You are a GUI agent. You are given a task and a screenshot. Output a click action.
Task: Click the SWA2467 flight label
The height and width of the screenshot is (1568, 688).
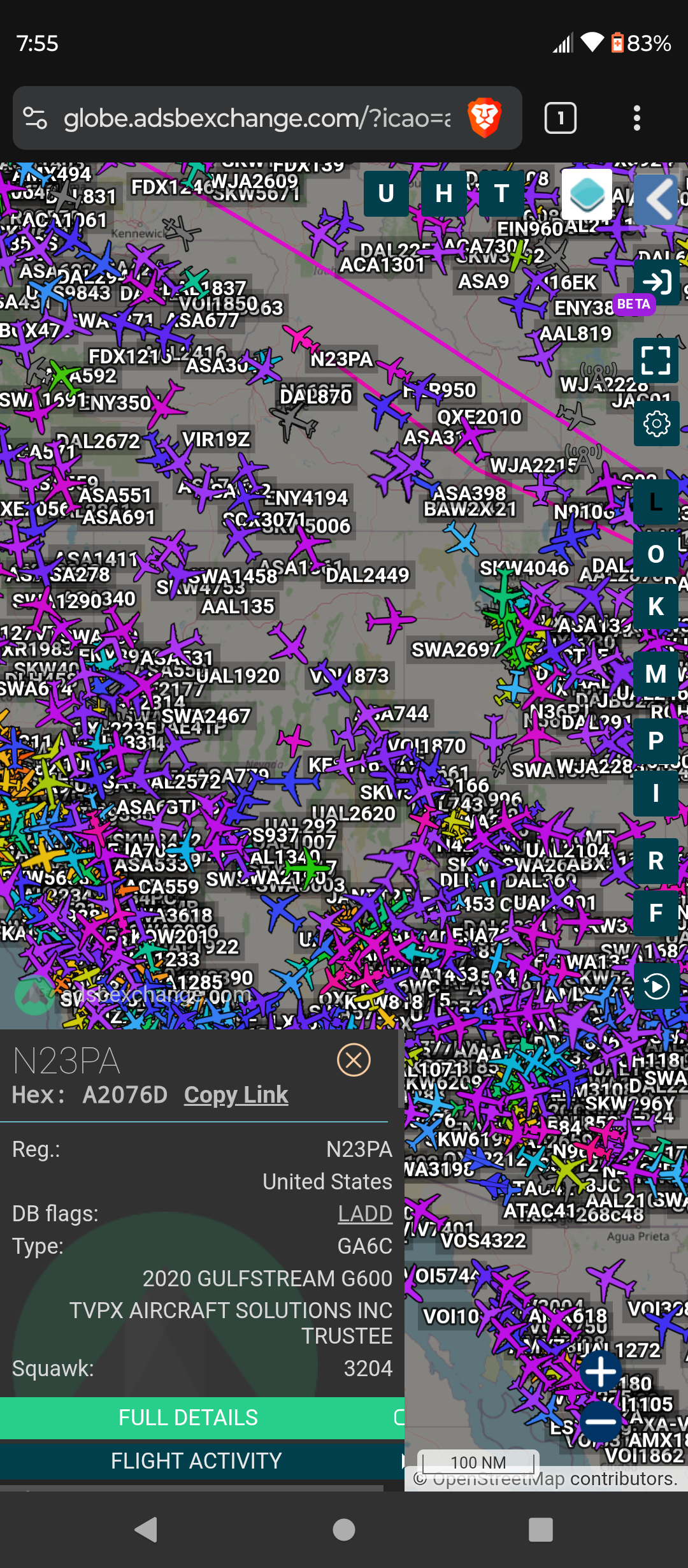pos(206,716)
